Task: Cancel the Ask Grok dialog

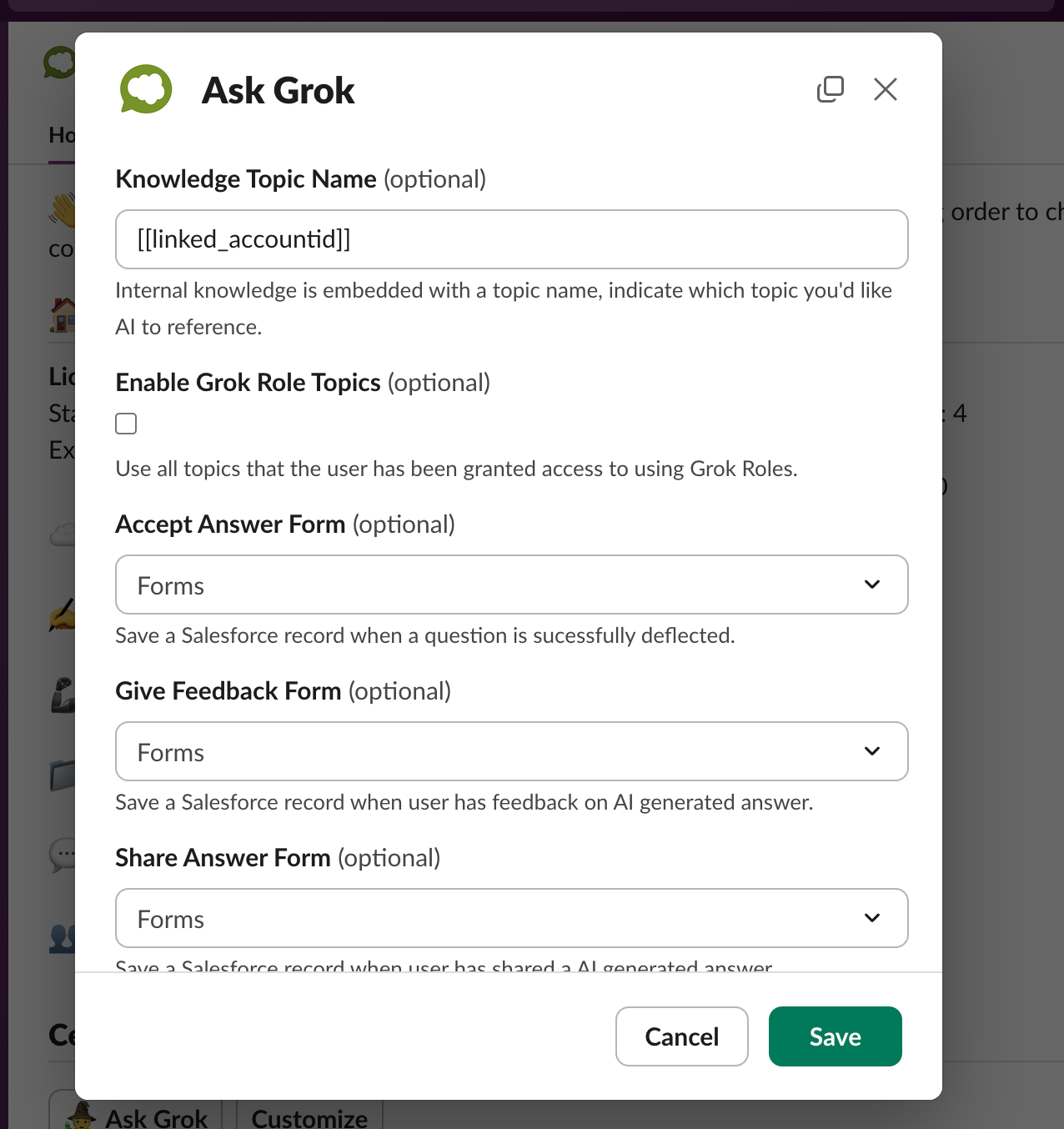Action: 681,1036
